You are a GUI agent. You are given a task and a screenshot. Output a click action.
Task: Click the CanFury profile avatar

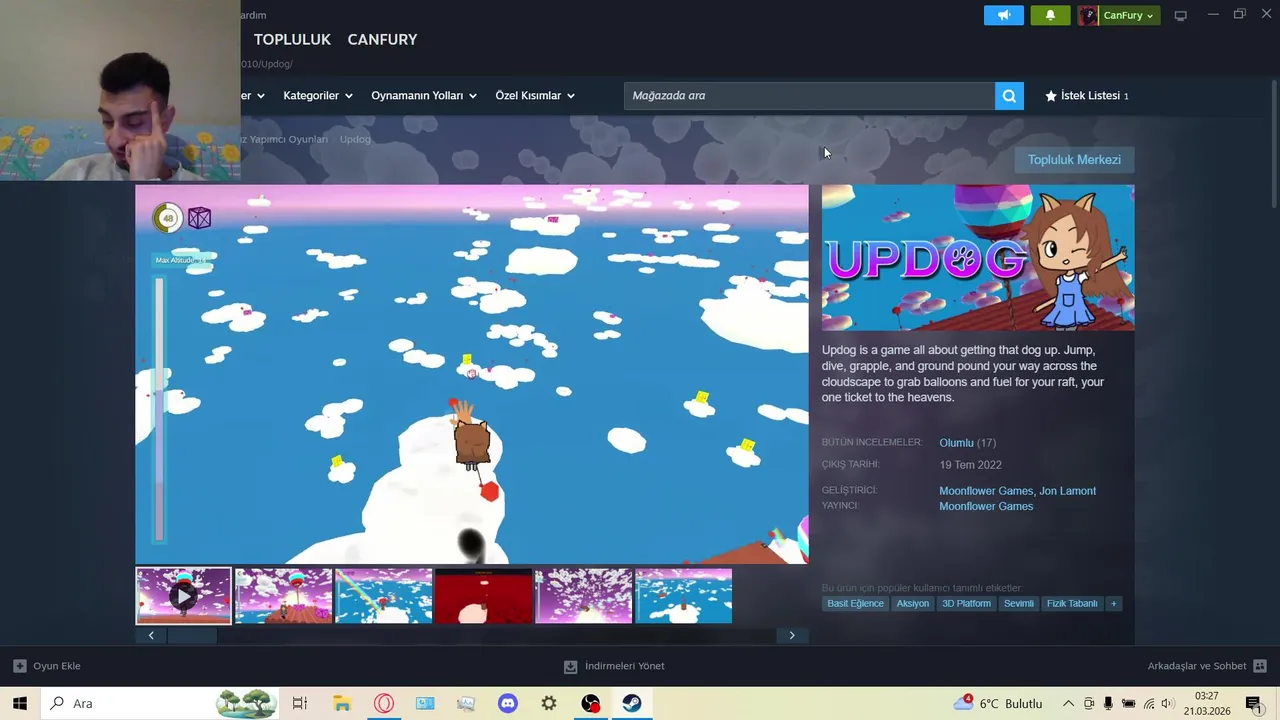[x=1088, y=15]
